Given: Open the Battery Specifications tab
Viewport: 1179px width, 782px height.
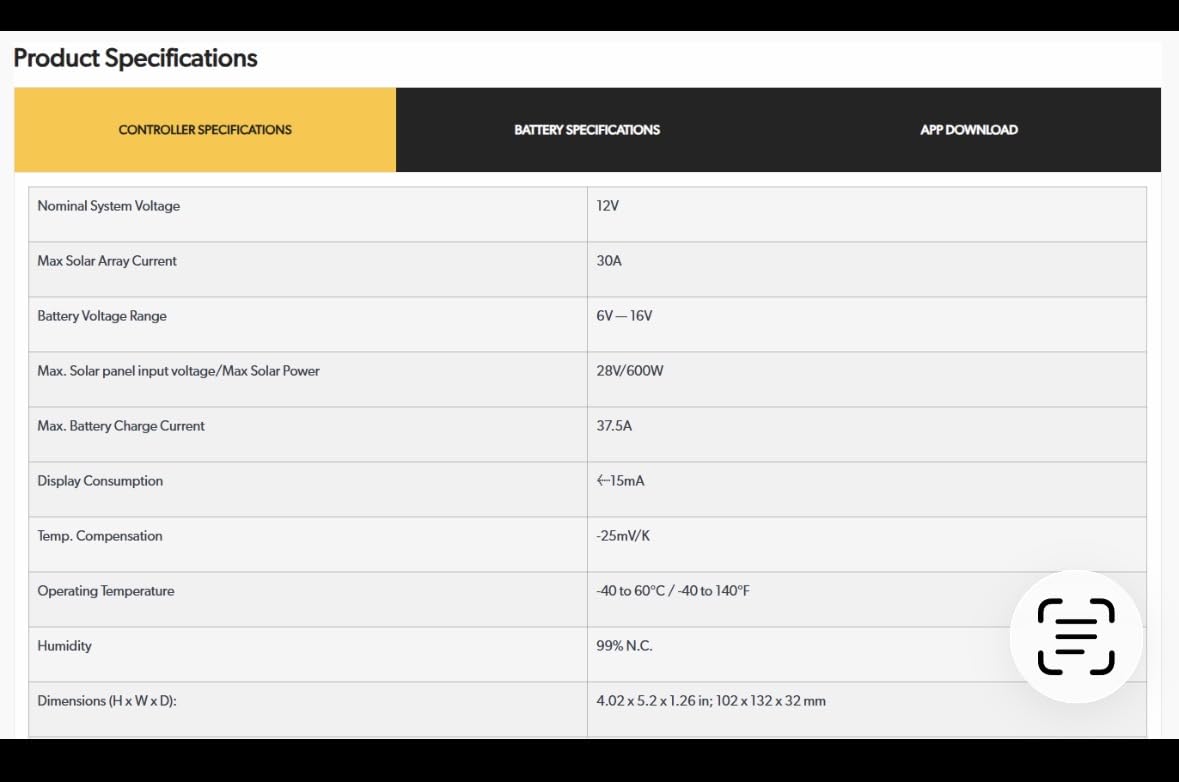Looking at the screenshot, I should coord(587,129).
